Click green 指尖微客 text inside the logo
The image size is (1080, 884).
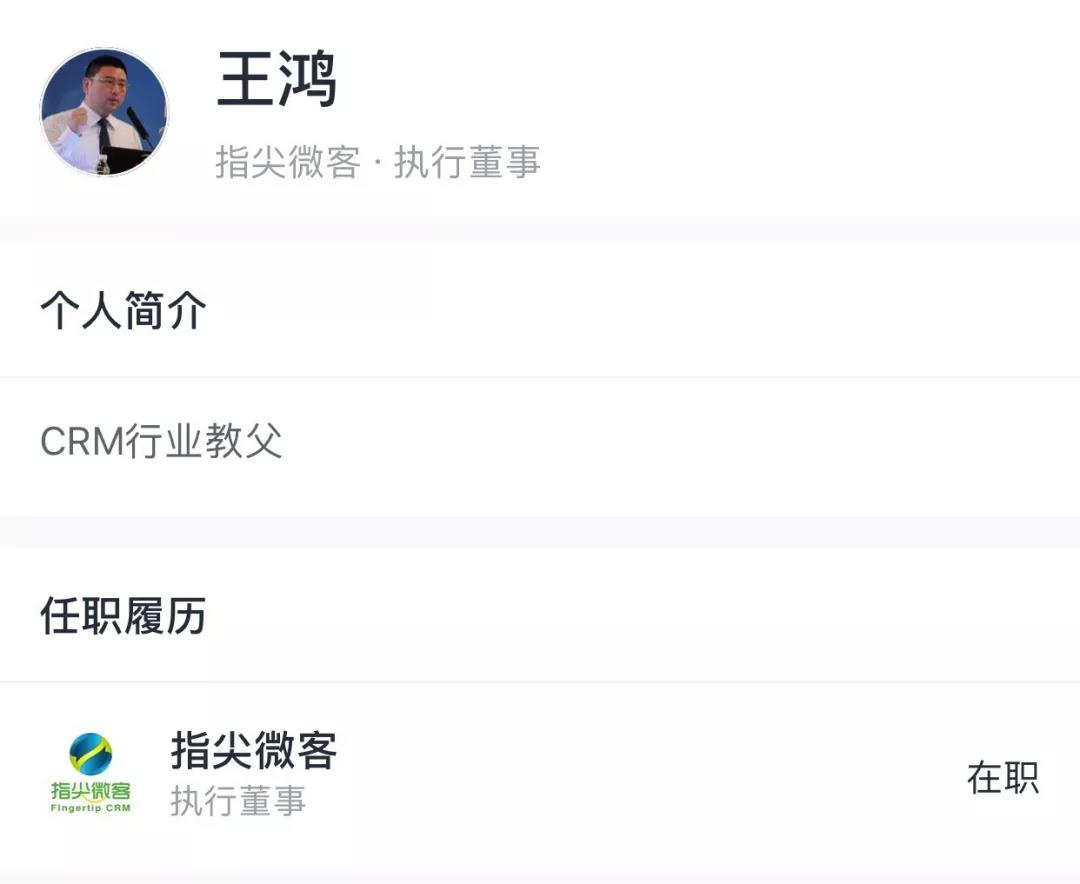91,790
